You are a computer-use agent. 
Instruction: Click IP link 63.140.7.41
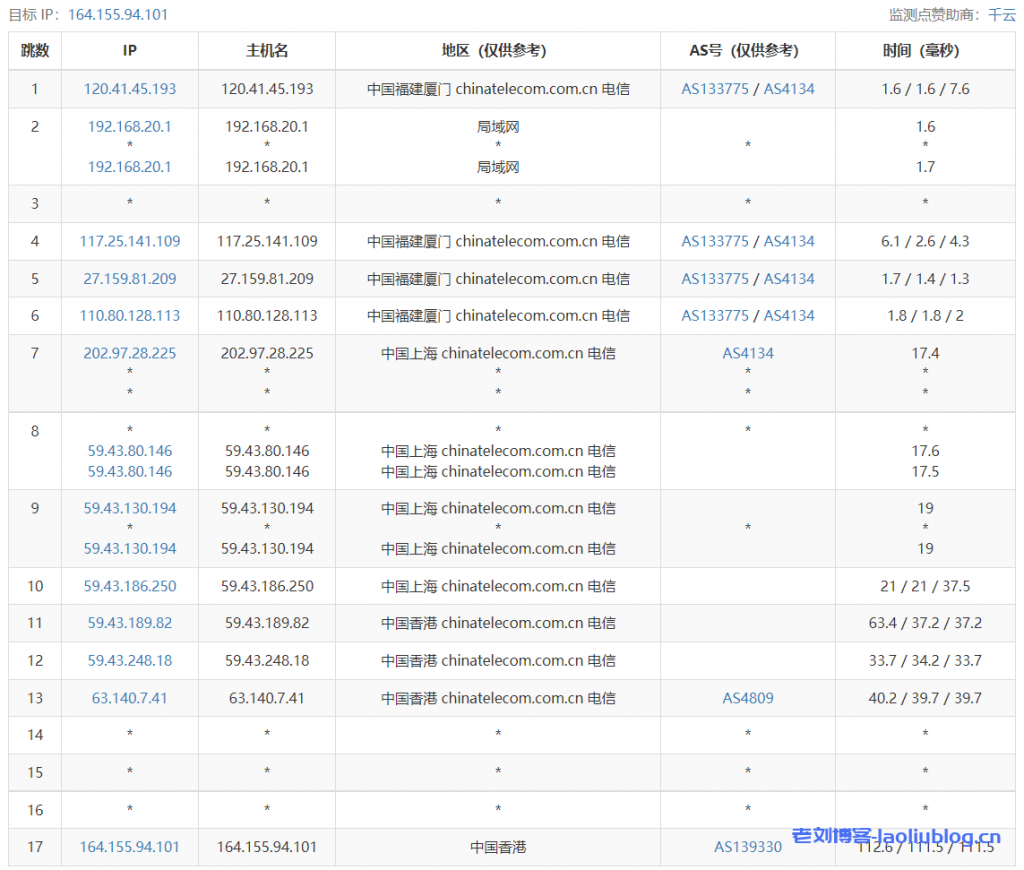coord(130,698)
